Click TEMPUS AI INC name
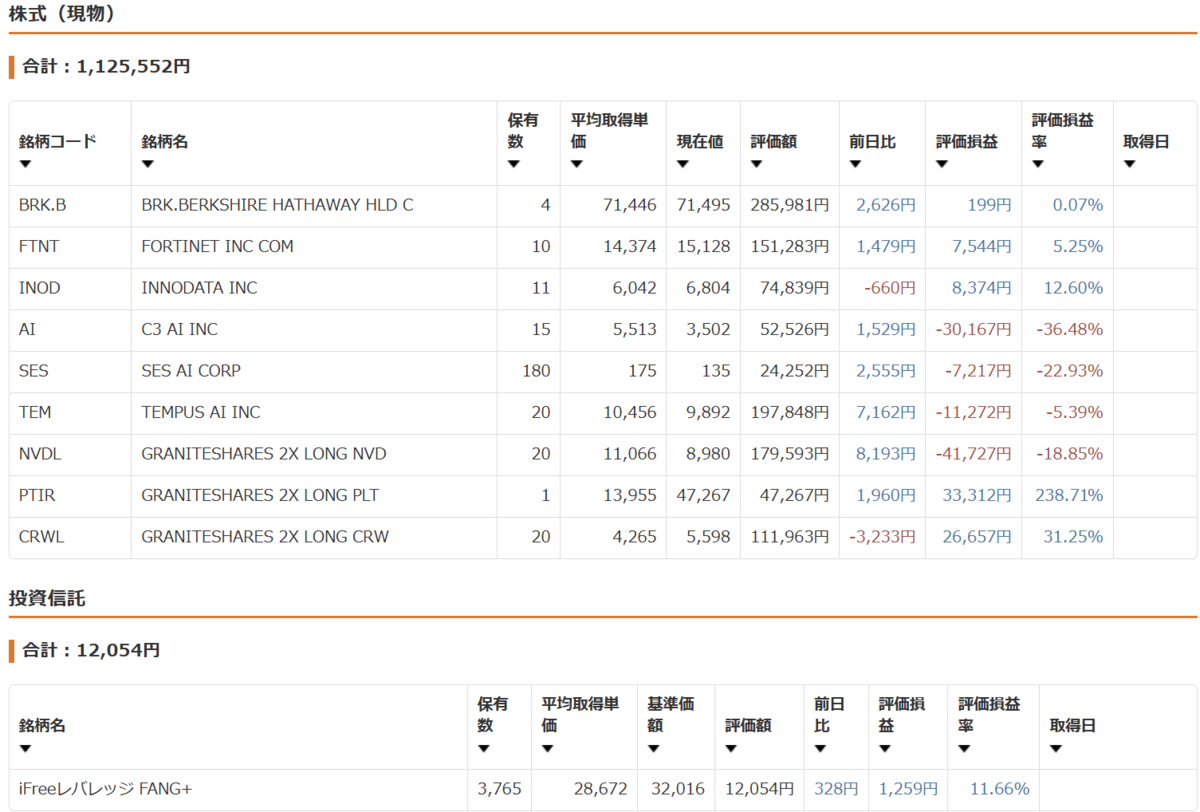The height and width of the screenshot is (812, 1200). pos(201,412)
